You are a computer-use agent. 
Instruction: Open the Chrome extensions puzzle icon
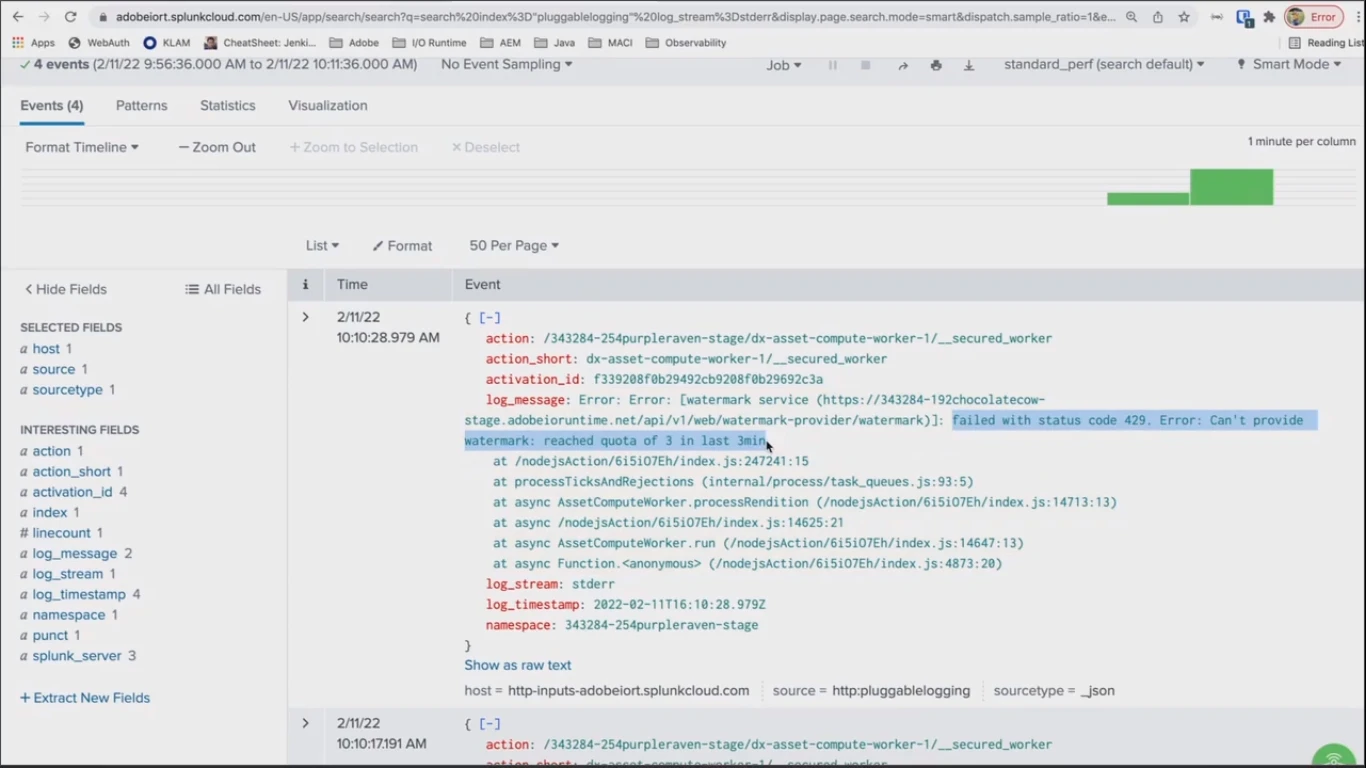(1269, 17)
